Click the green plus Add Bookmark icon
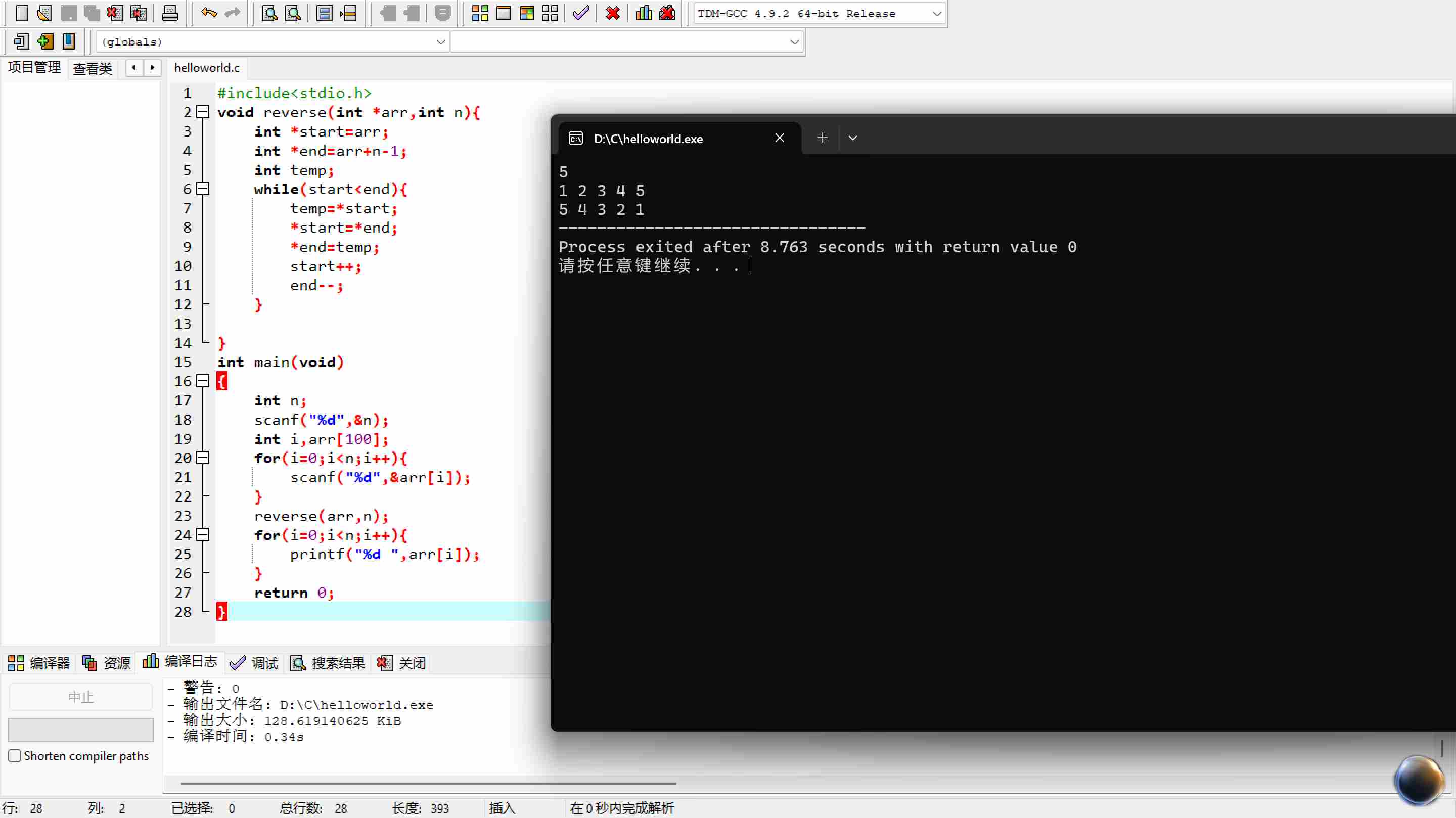The width and height of the screenshot is (1456, 818). click(x=44, y=41)
